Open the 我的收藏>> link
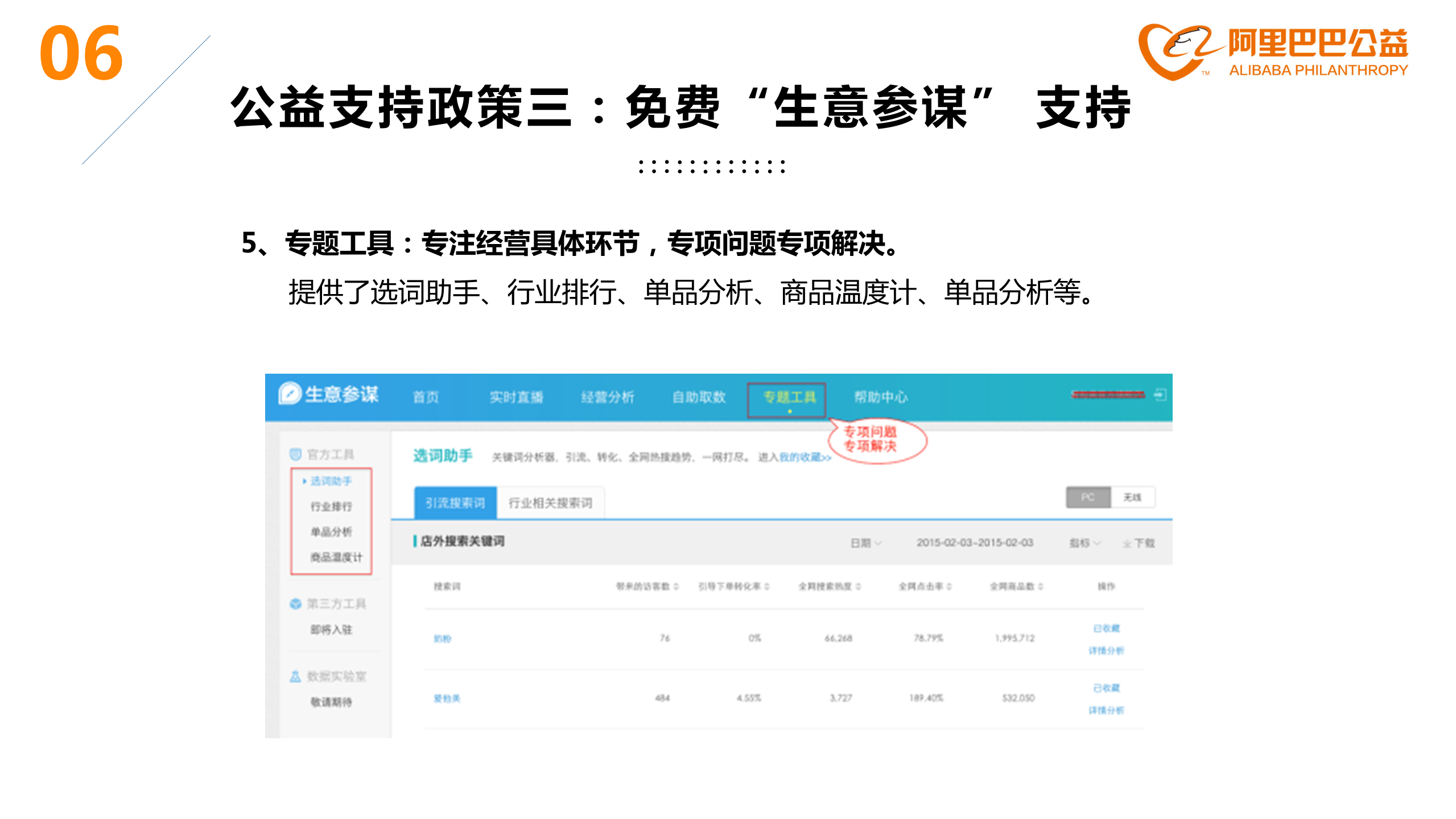Viewport: 1456px width, 819px height. click(x=805, y=457)
